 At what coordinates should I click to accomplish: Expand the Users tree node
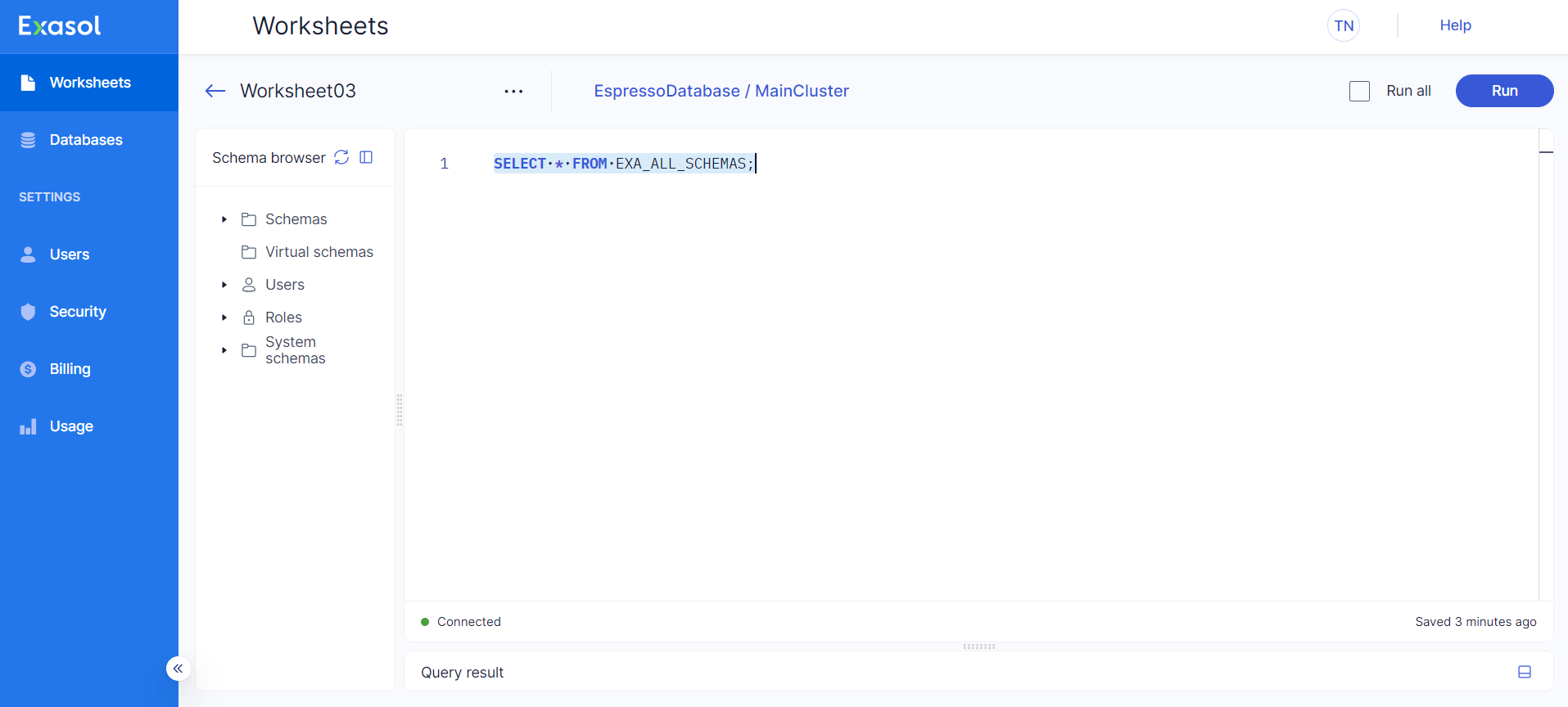pyautogui.click(x=224, y=285)
